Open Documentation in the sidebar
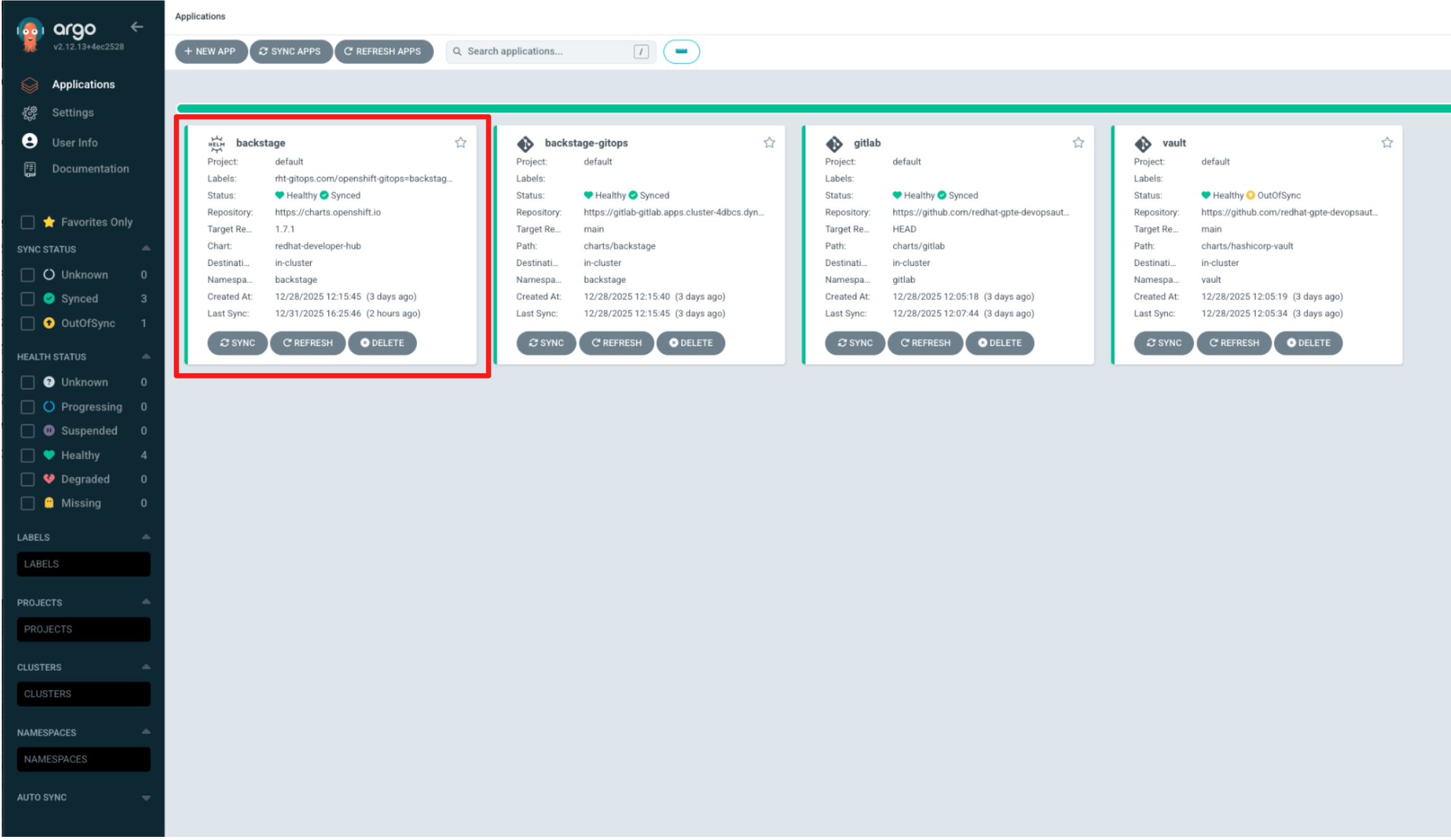The image size is (1451, 840). [90, 169]
